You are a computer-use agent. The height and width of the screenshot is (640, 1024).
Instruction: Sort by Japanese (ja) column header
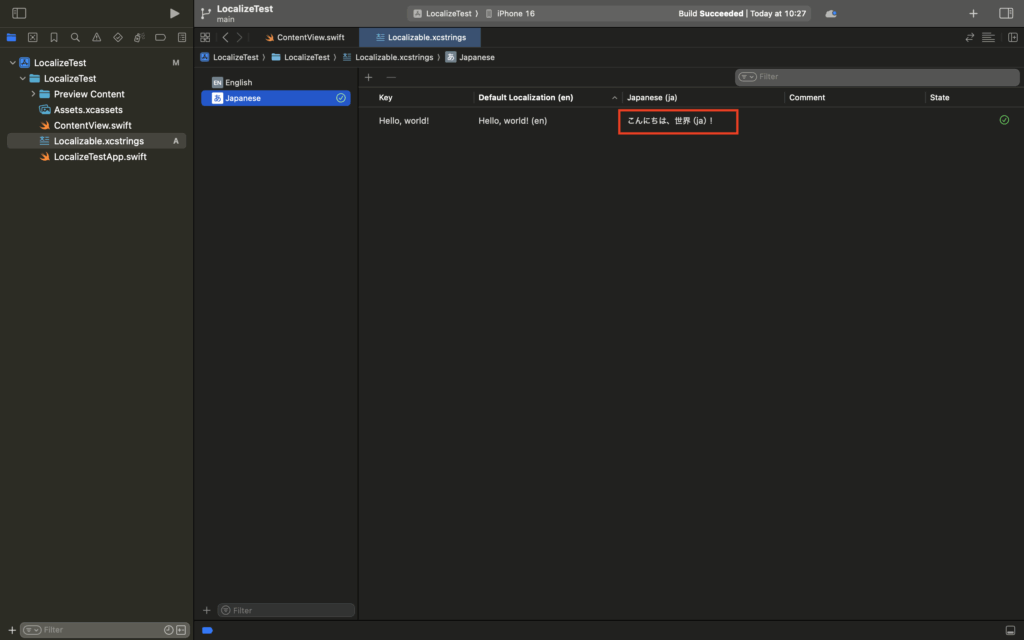652,97
